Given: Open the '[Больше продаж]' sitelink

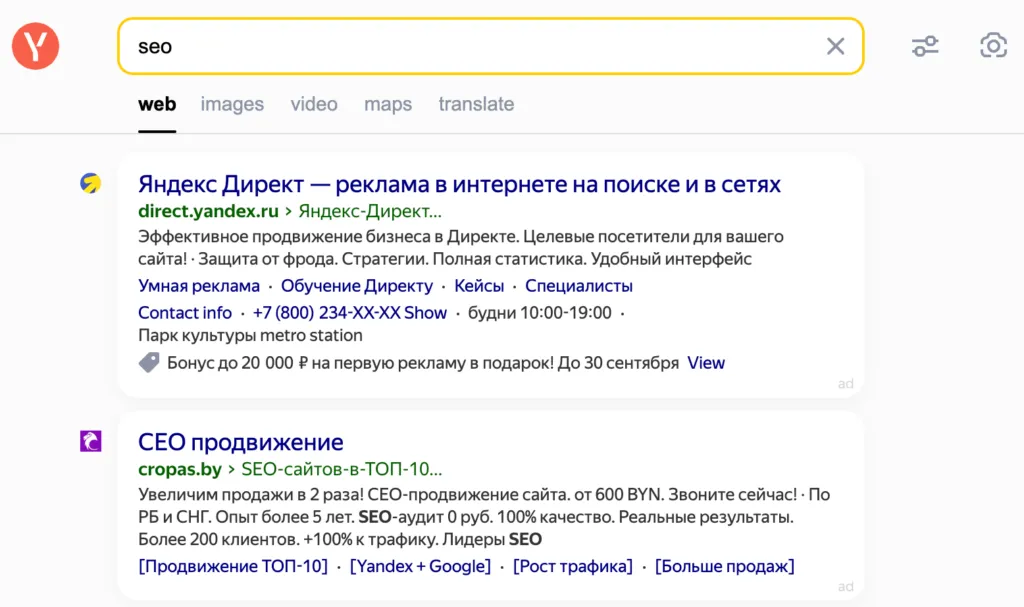Looking at the screenshot, I should tap(724, 566).
